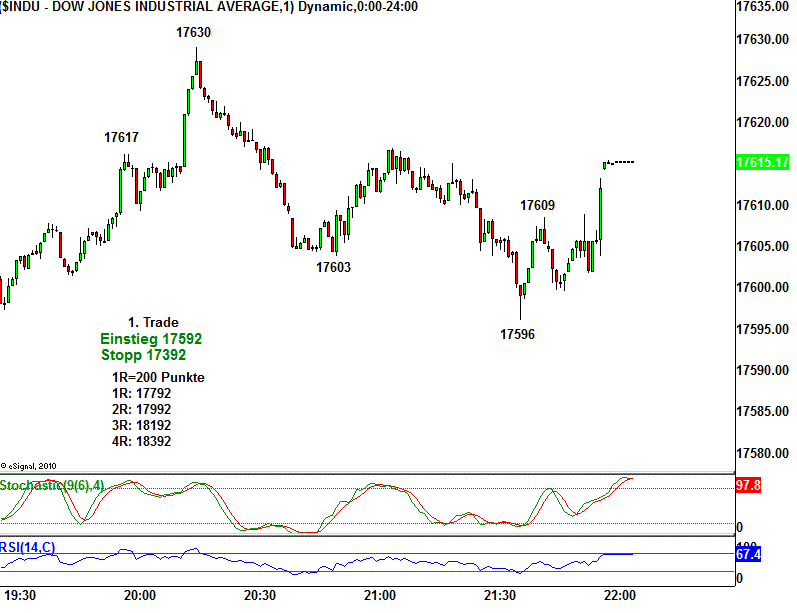Click the 17596 low price annotation
This screenshot has width=797, height=613.
coord(517,334)
